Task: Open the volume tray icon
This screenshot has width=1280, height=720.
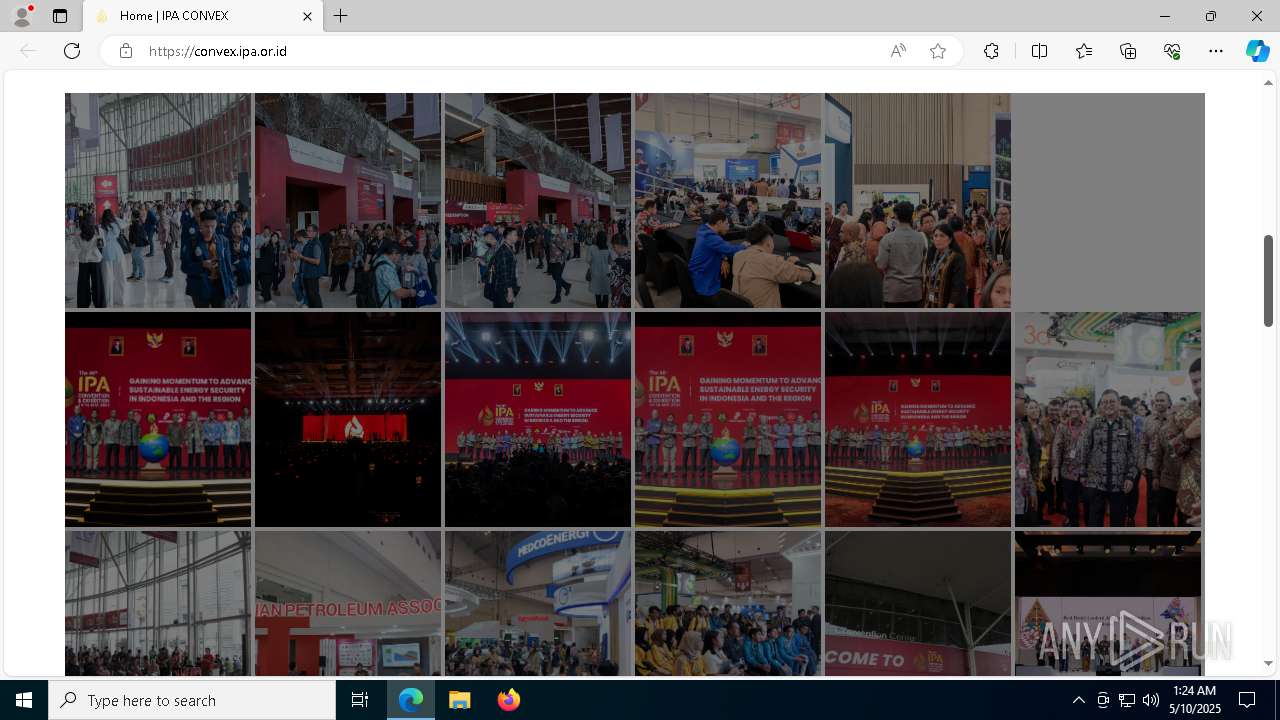Action: coord(1150,700)
